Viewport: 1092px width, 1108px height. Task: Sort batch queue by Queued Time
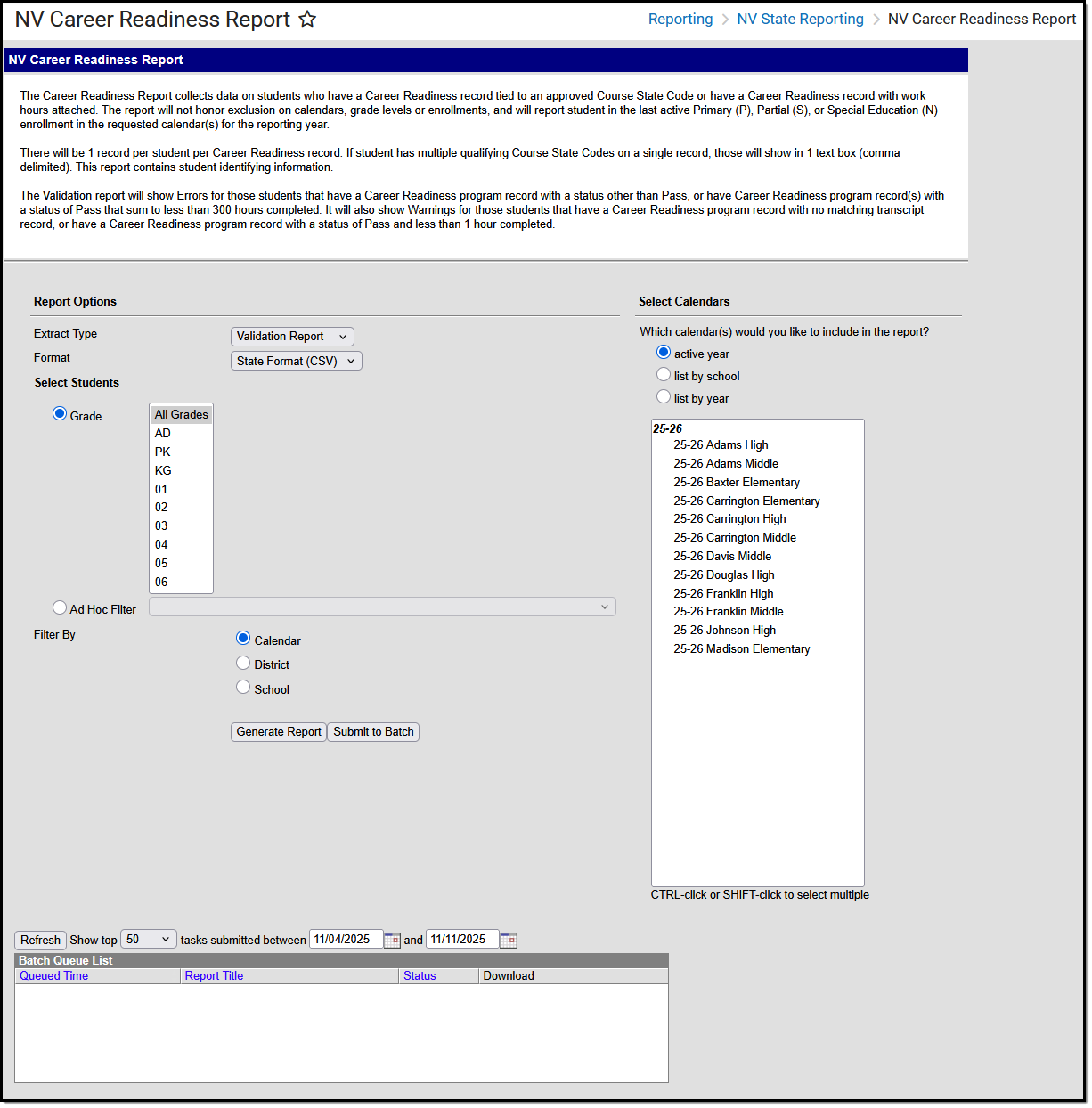point(53,975)
